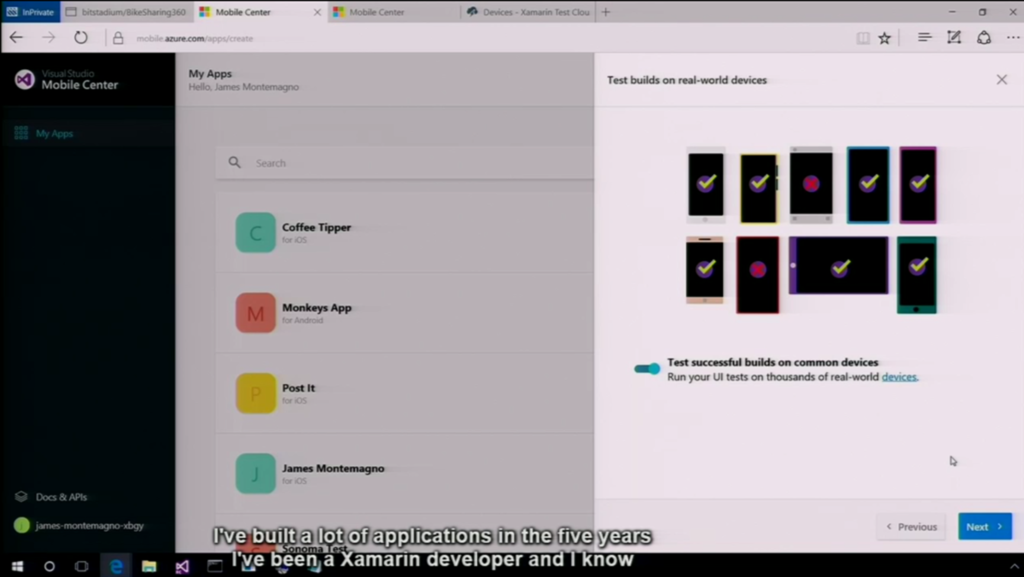
Task: Open the Coffee Tipper app
Action: (x=405, y=232)
